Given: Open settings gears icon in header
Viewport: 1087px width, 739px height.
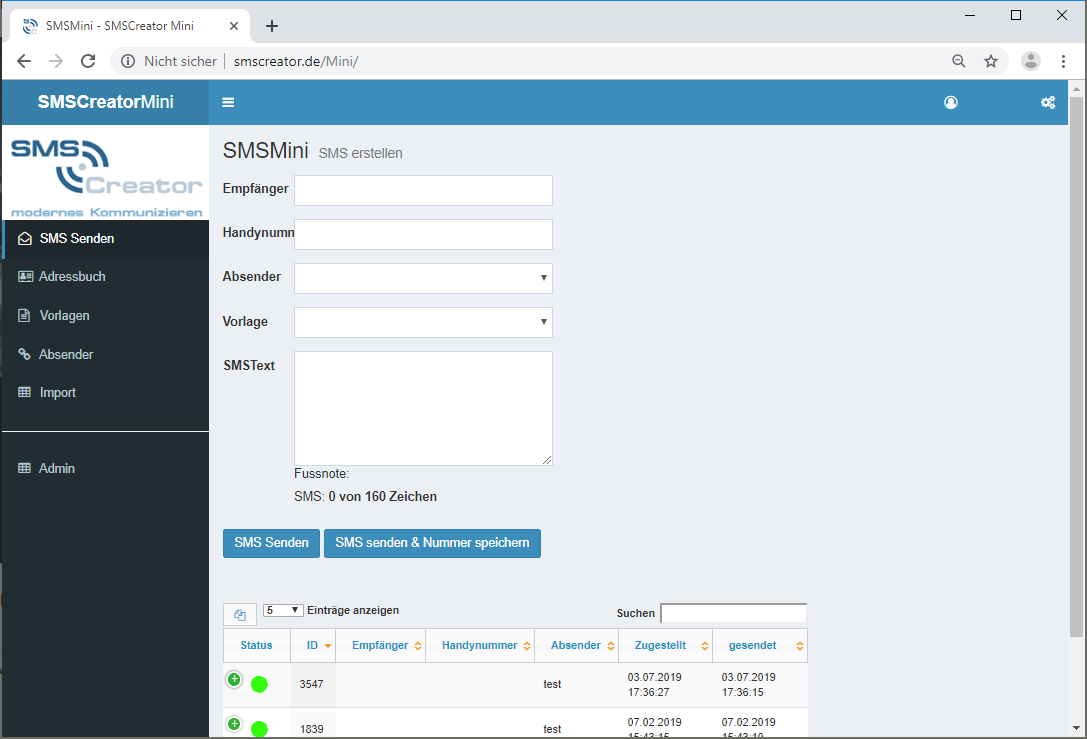Looking at the screenshot, I should coord(1048,103).
